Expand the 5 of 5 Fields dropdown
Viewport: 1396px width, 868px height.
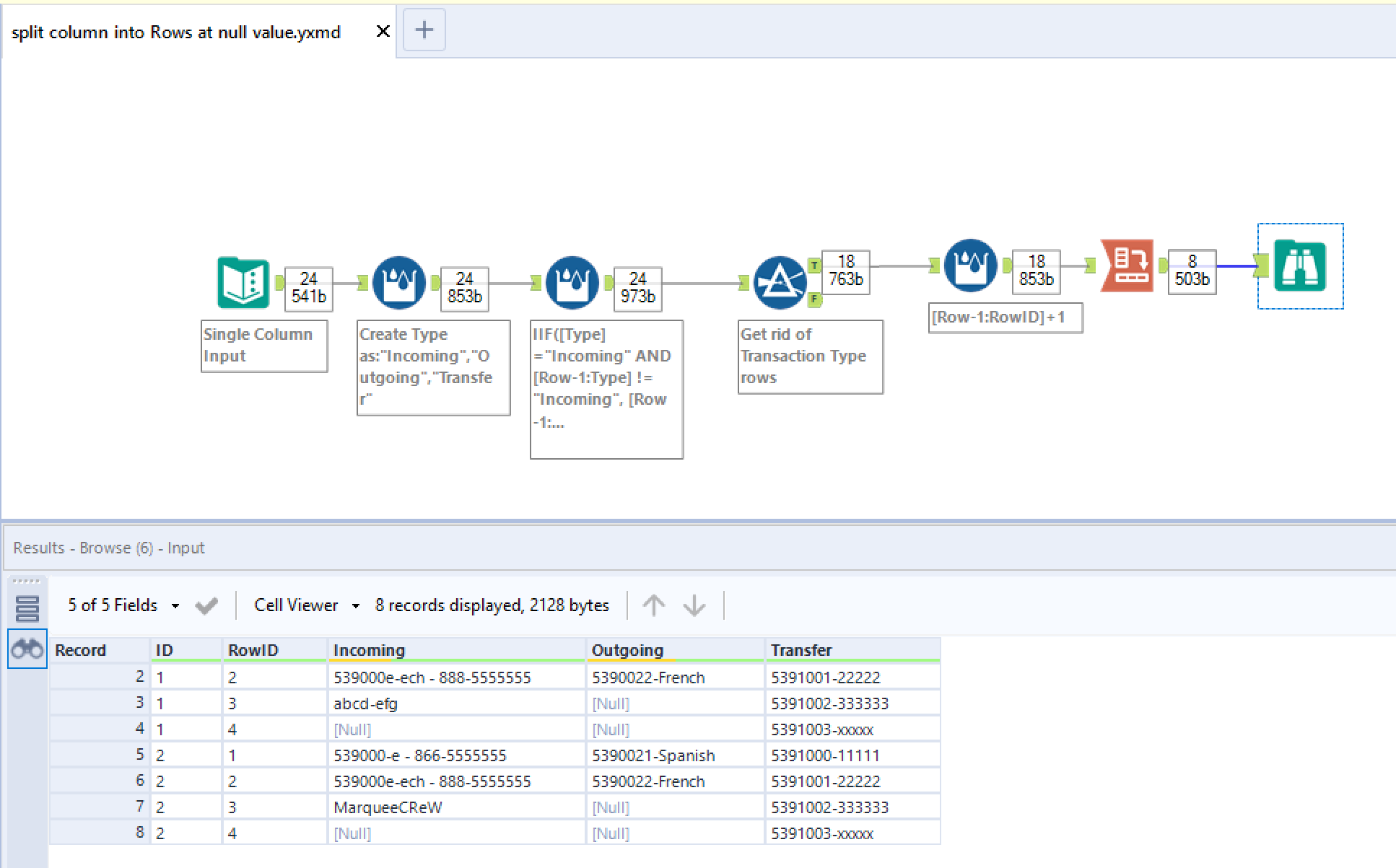coord(175,606)
